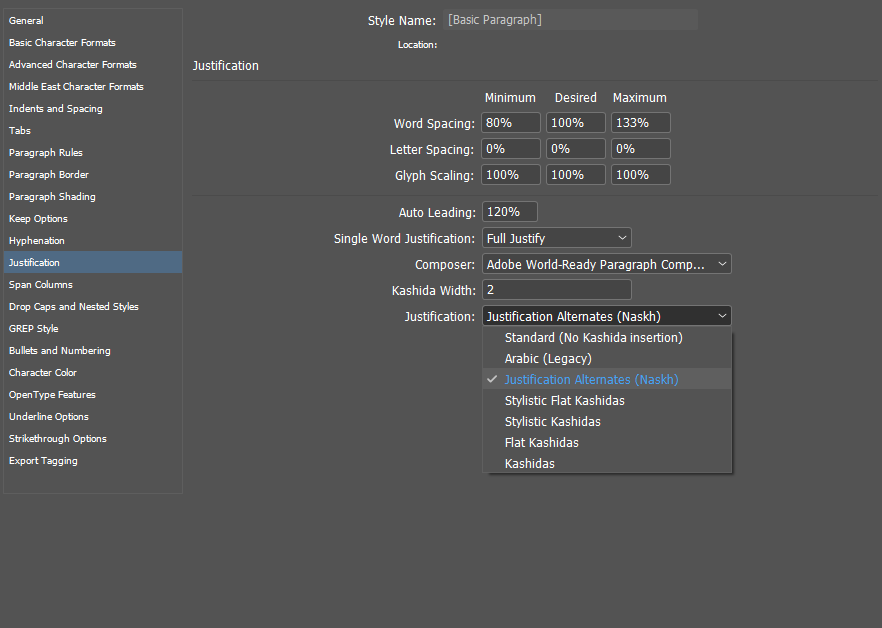Switch to Bullets and Numbering section
This screenshot has height=628, width=882.
tap(60, 351)
